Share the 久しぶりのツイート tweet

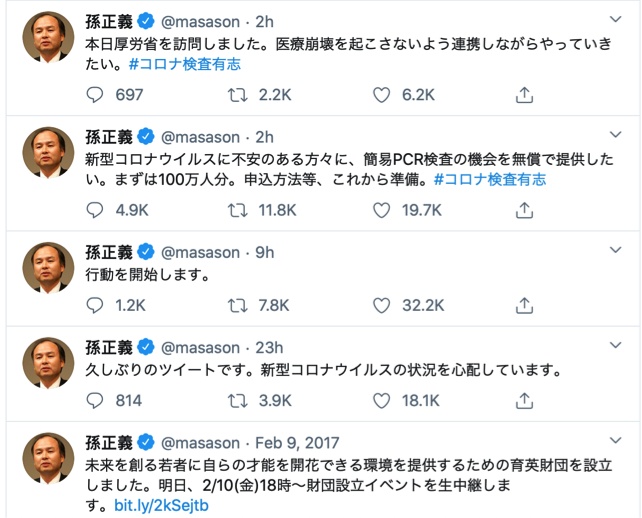click(x=524, y=401)
